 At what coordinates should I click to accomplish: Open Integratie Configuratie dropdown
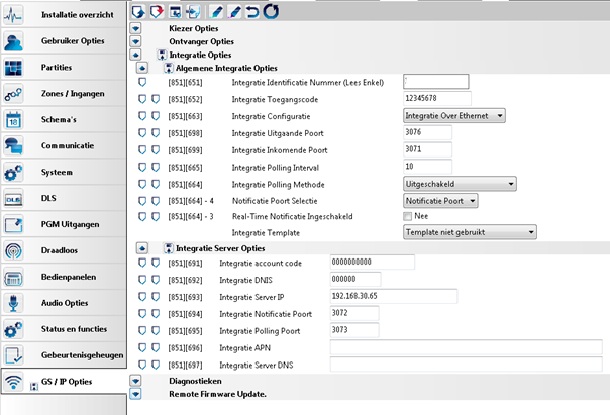(x=454, y=116)
